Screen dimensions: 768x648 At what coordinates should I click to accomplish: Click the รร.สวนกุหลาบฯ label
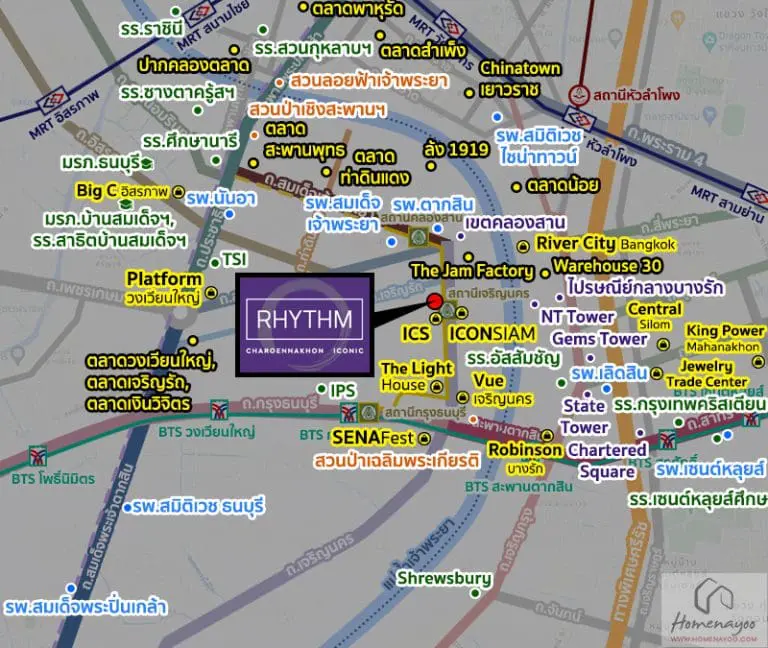[312, 48]
